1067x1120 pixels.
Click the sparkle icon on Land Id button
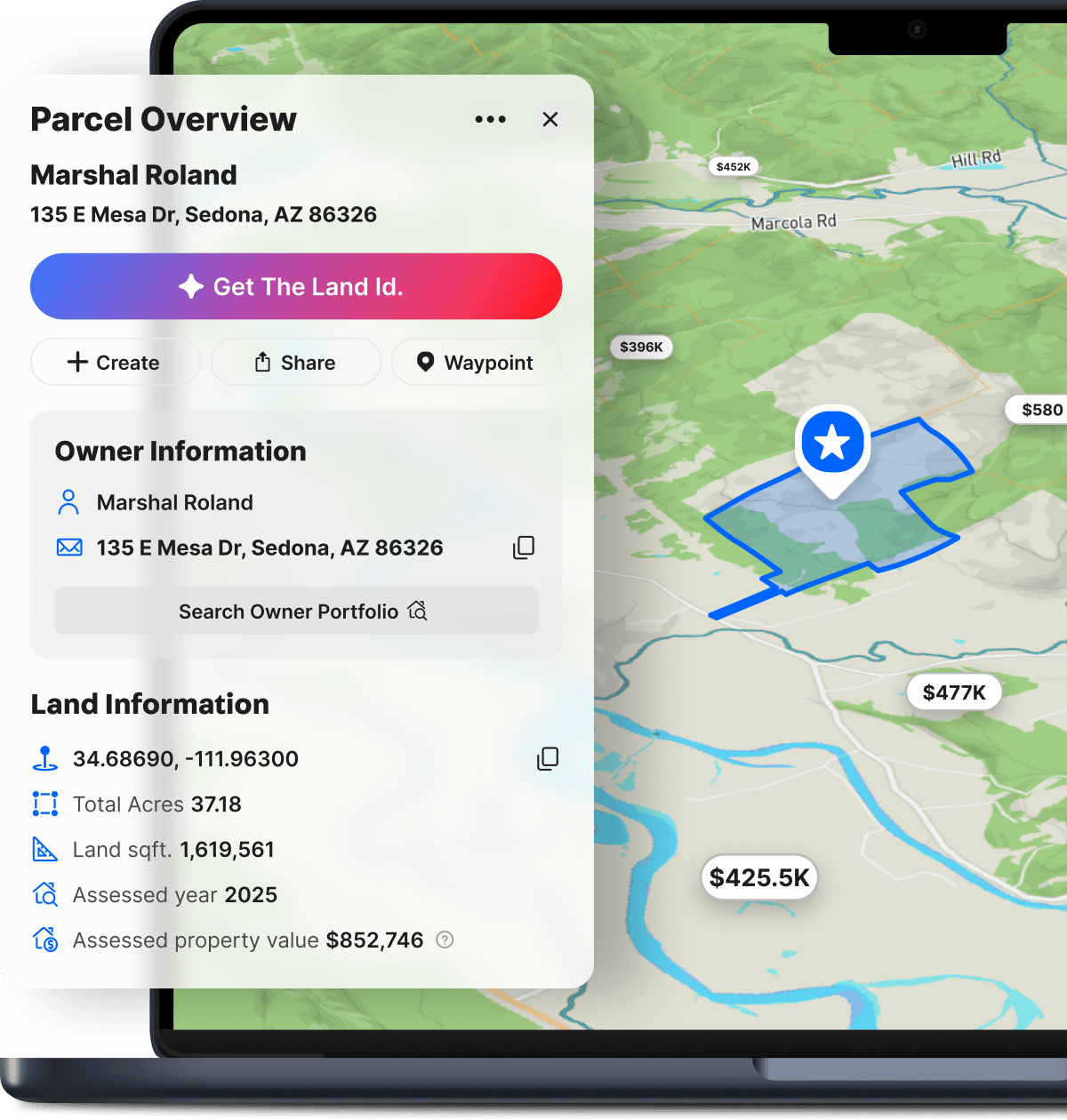point(191,286)
